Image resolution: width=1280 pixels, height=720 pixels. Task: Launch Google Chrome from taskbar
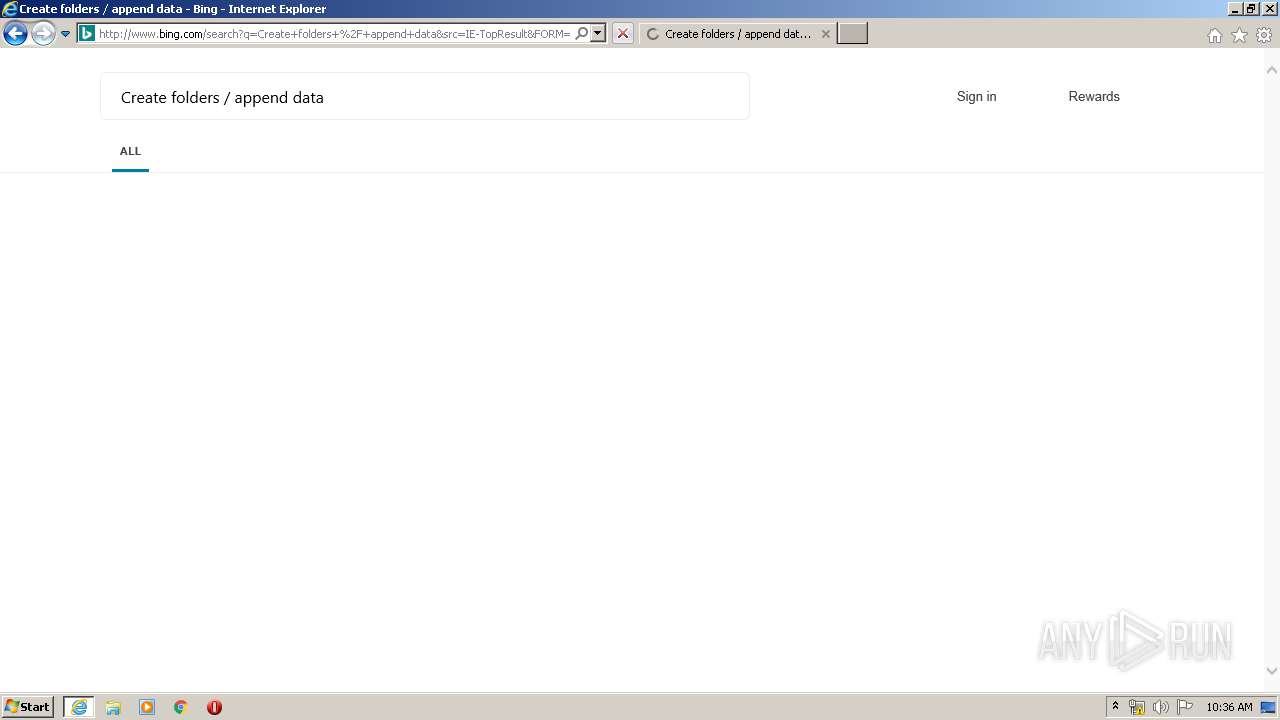181,707
